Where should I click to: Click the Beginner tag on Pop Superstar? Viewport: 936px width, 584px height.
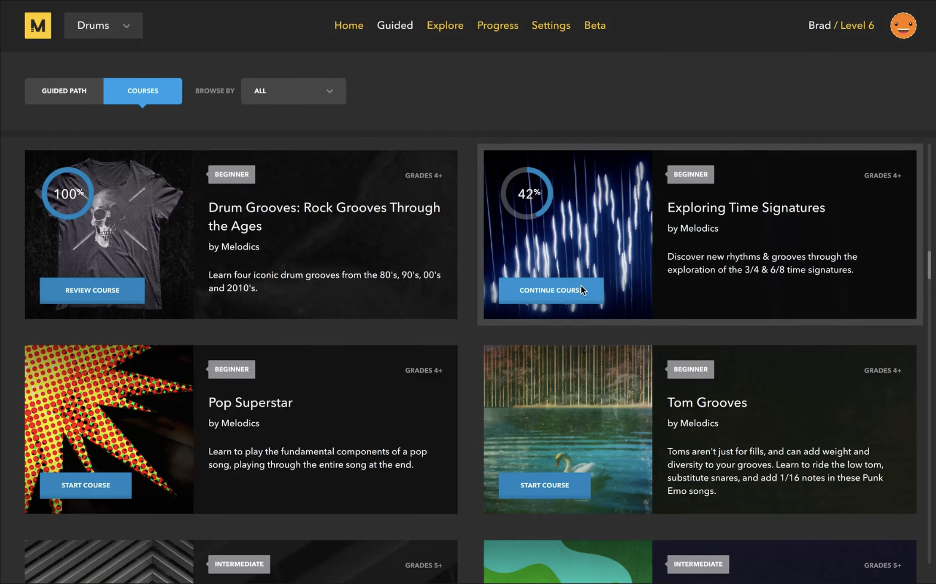coord(231,370)
